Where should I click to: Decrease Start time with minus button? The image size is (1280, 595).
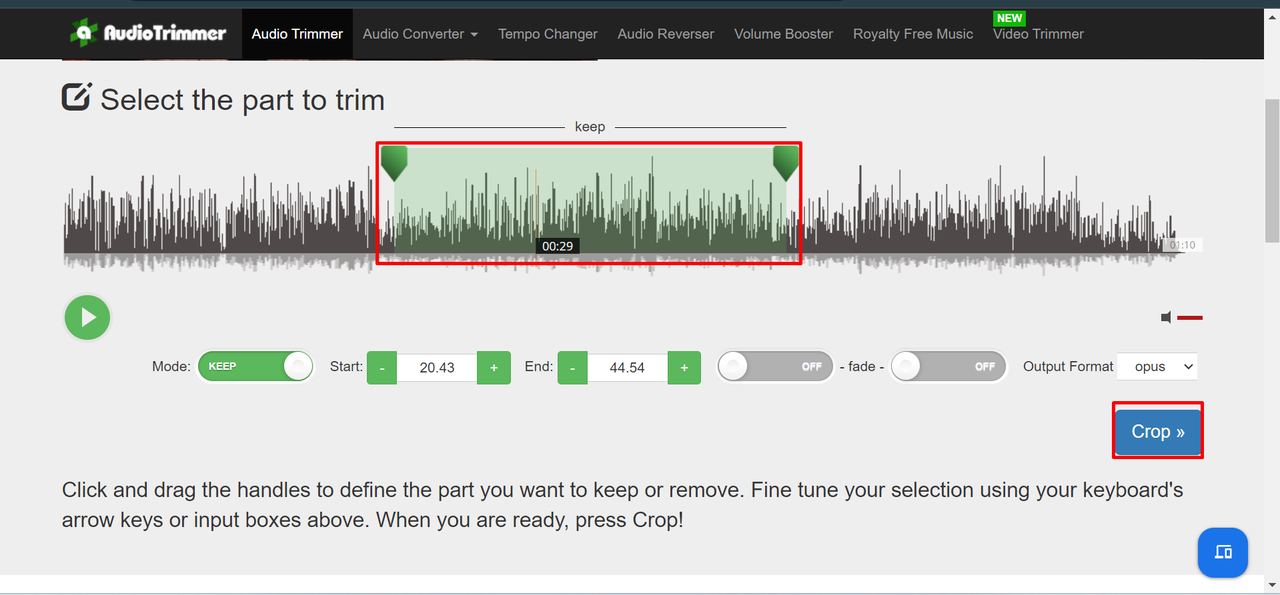pos(382,368)
